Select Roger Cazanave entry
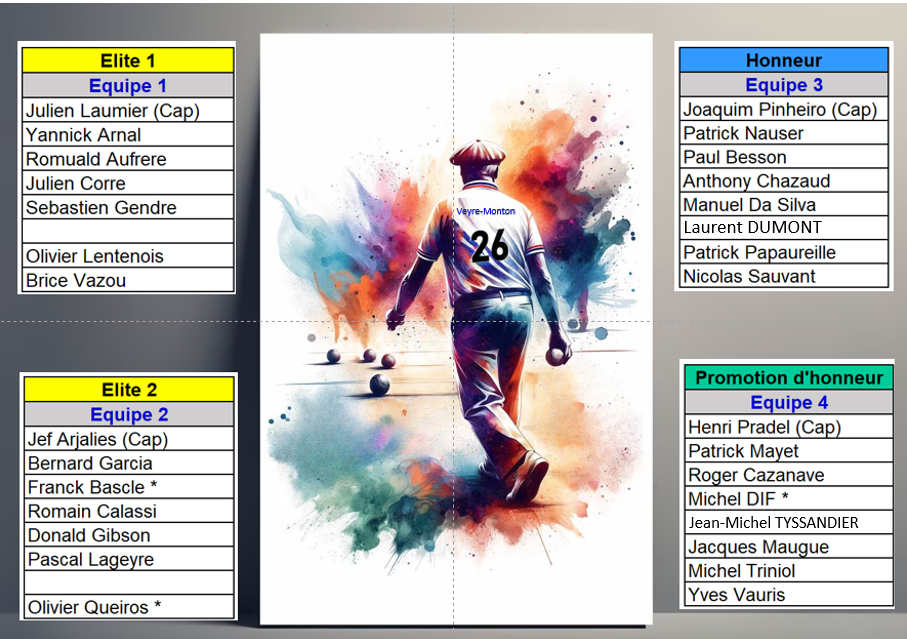The height and width of the screenshot is (639, 907). coord(789,475)
